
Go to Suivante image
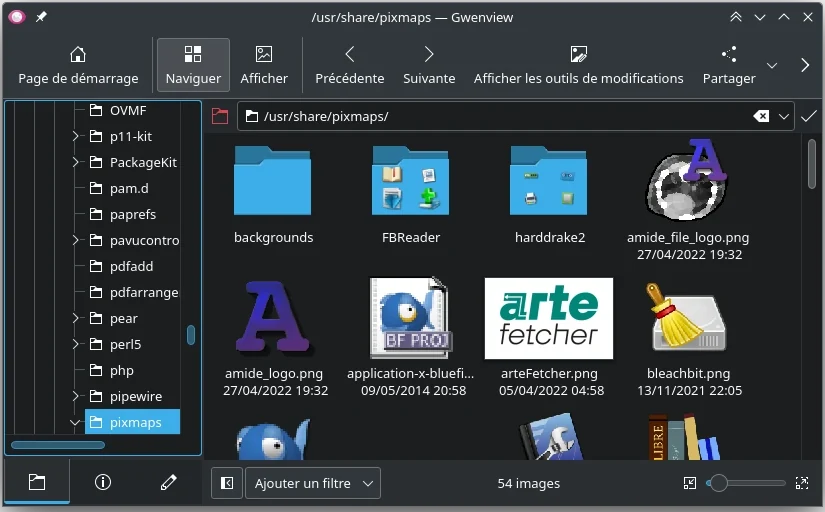(x=429, y=65)
